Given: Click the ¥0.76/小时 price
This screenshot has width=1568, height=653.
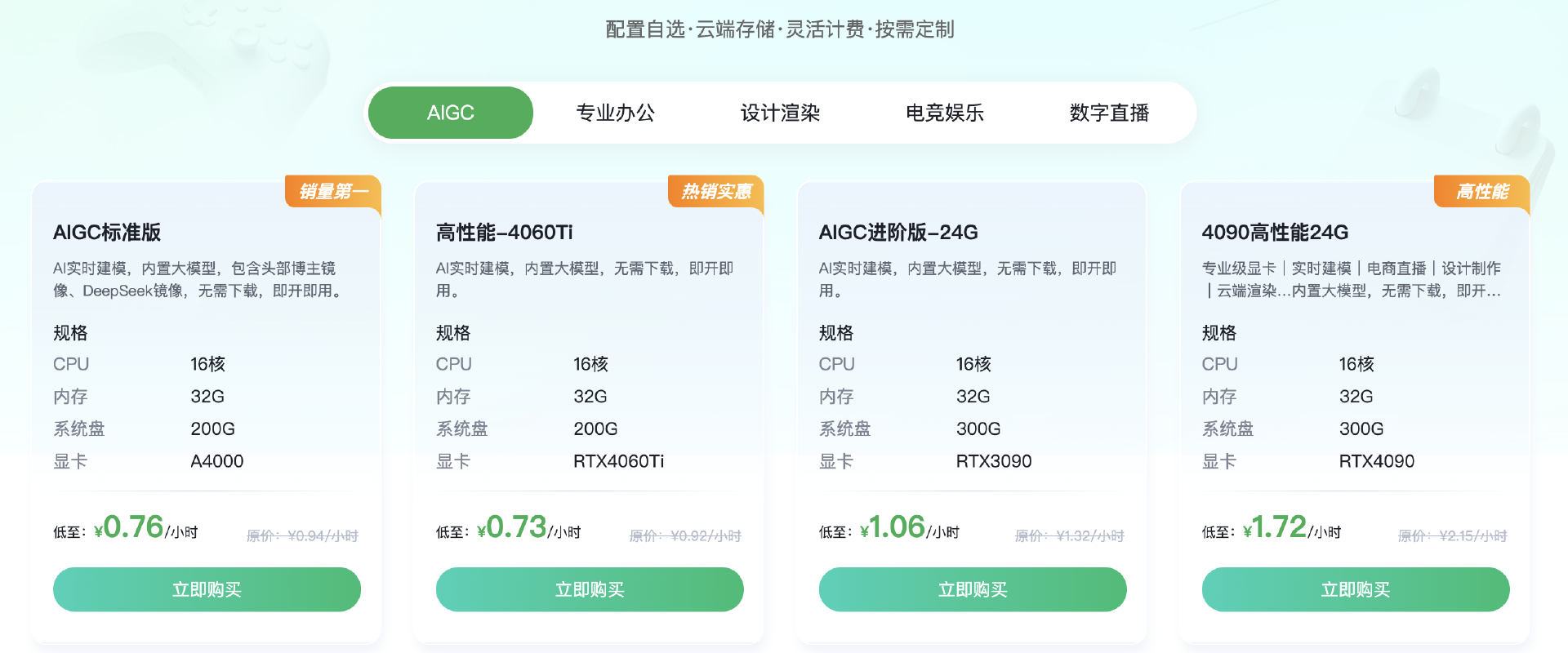Looking at the screenshot, I should pos(146,528).
